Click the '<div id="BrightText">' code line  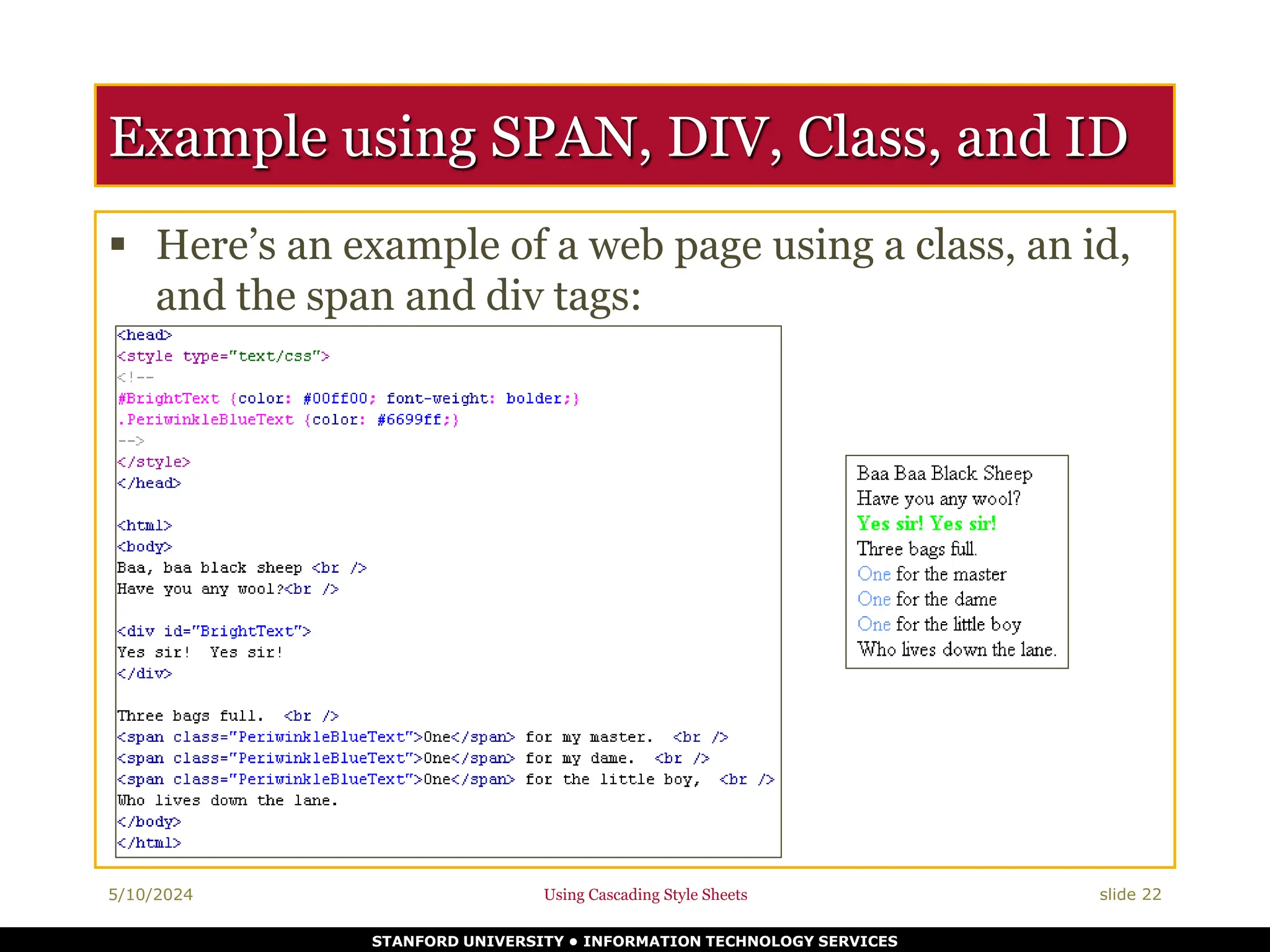pyautogui.click(x=214, y=631)
